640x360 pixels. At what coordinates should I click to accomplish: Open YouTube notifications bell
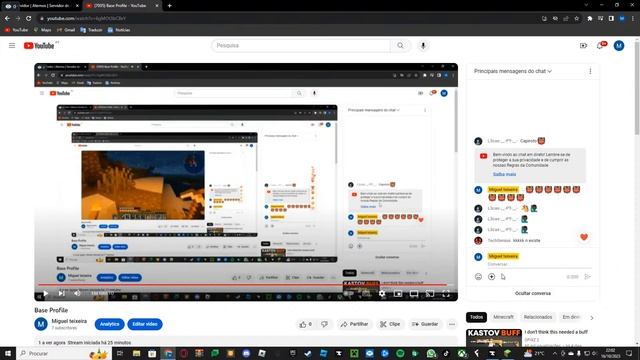pos(600,46)
